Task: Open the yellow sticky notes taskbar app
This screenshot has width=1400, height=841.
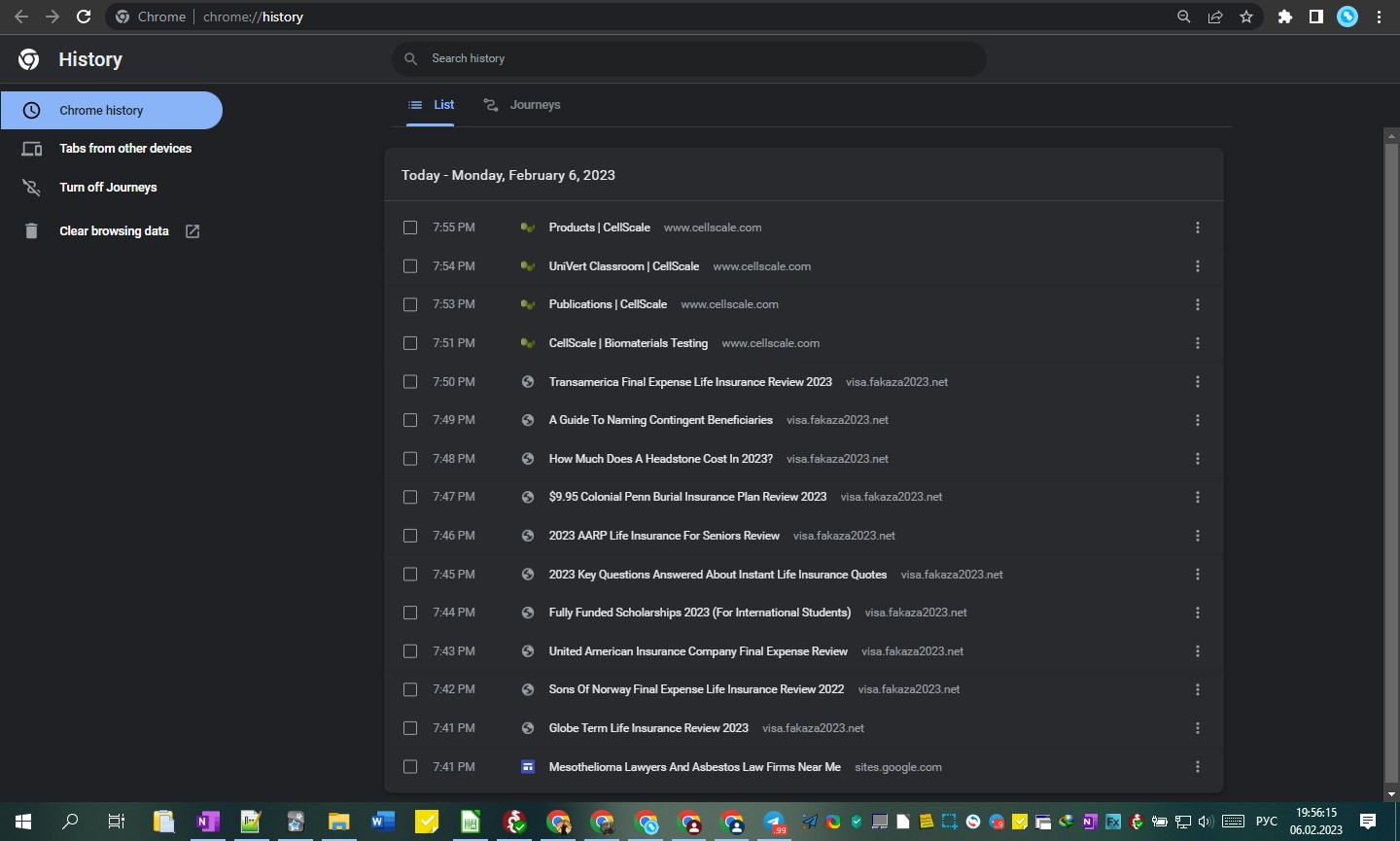Action: pyautogui.click(x=426, y=822)
